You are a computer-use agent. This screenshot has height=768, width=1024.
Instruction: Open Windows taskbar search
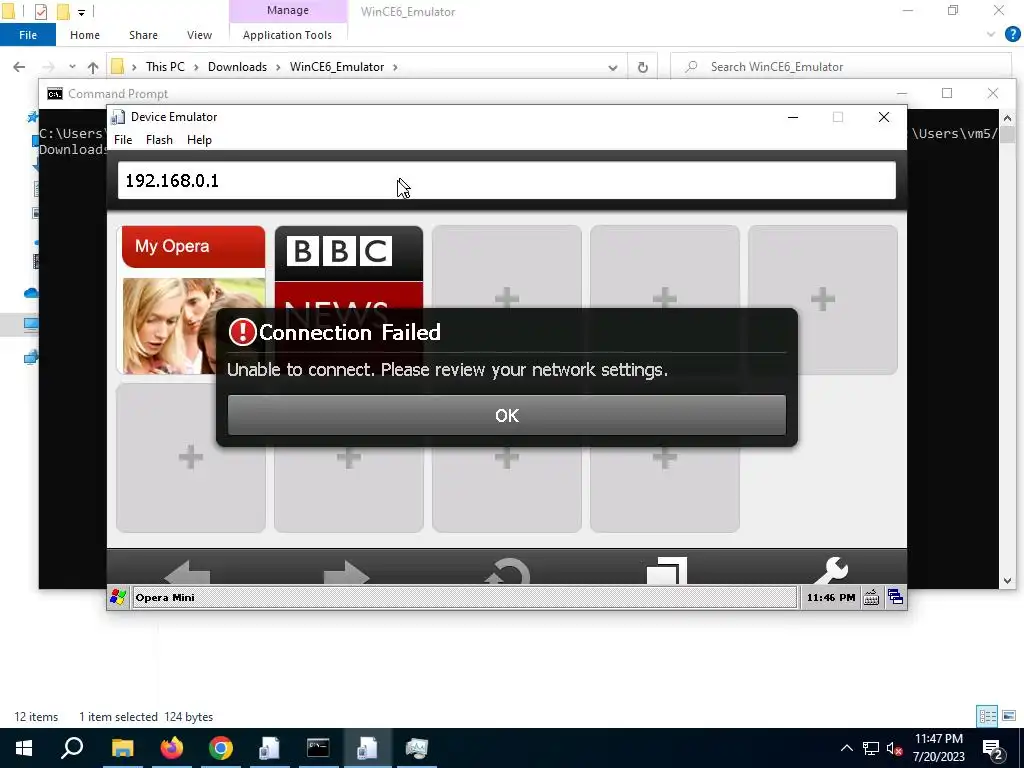72,748
